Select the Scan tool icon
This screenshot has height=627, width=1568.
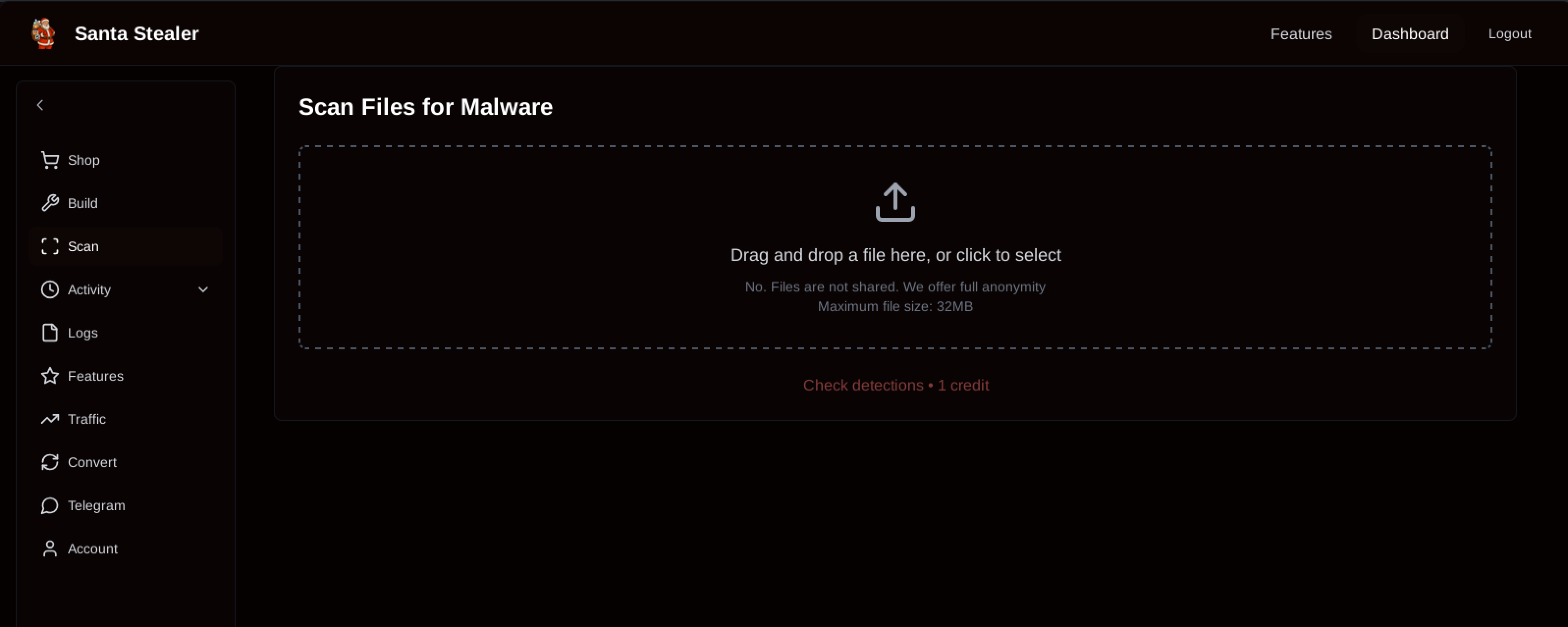pos(50,246)
